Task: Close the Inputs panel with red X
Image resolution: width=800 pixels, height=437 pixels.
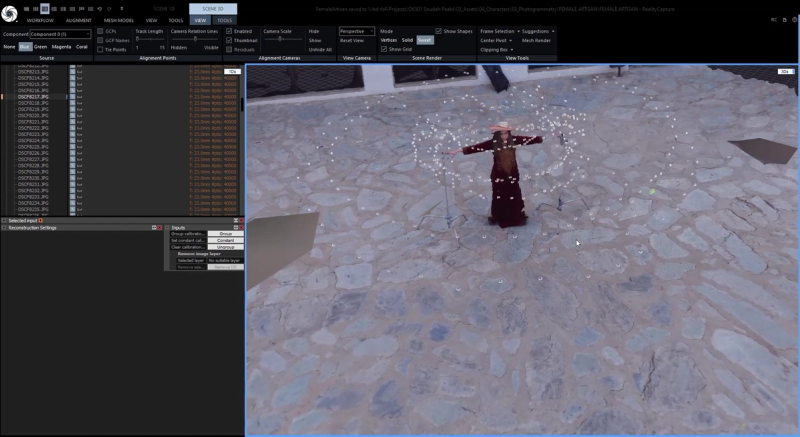Action: (x=241, y=228)
